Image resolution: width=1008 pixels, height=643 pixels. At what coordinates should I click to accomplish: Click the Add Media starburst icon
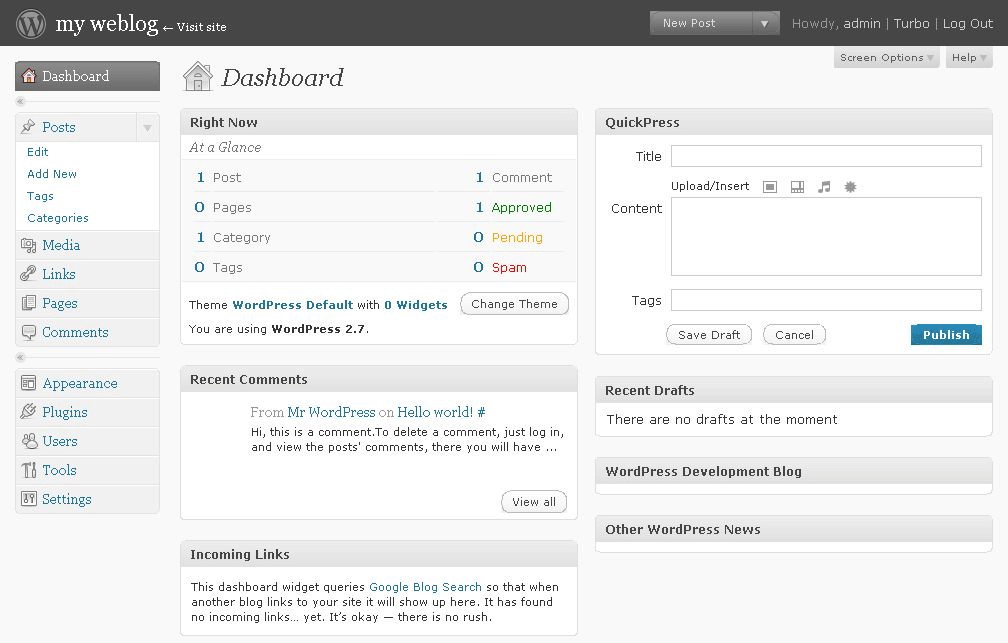pos(851,187)
